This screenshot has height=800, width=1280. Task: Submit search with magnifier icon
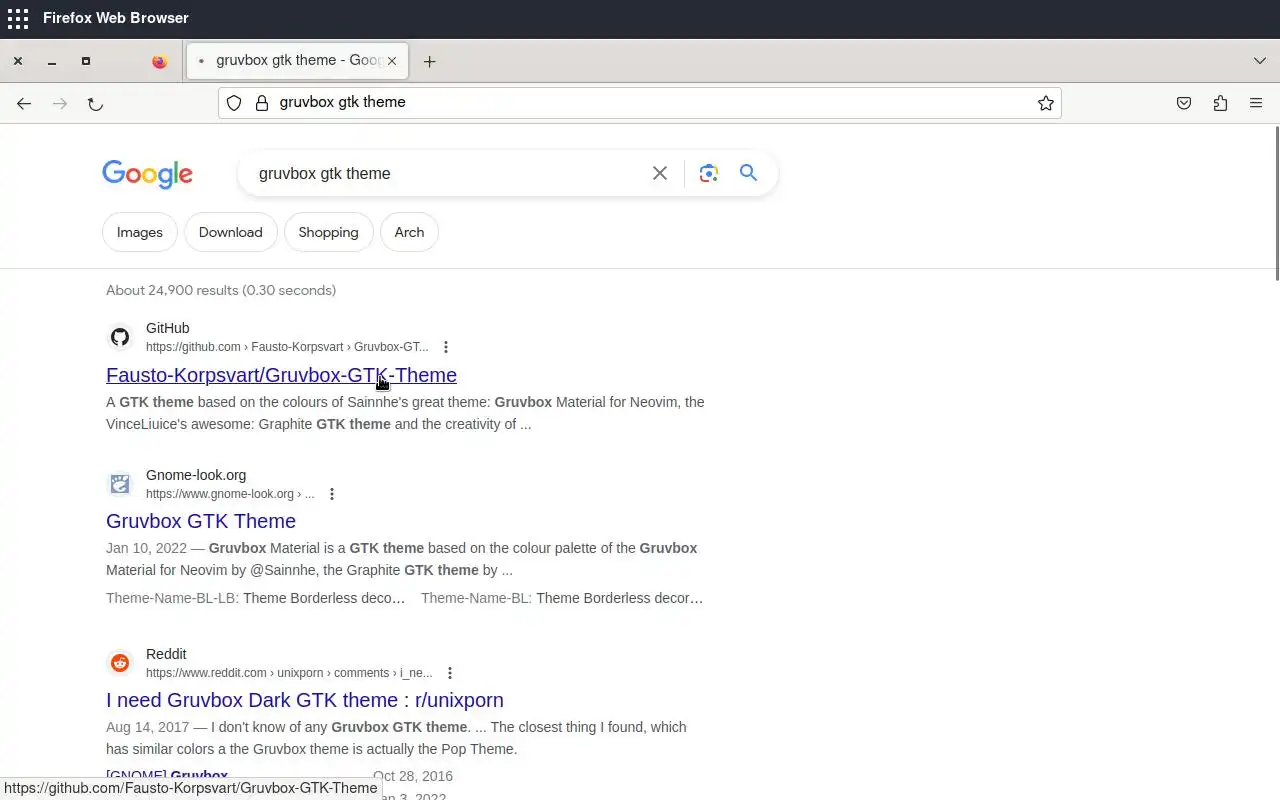tap(748, 173)
